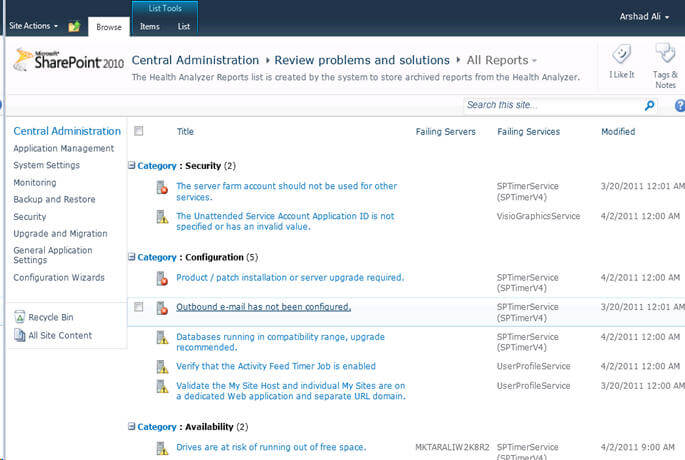Open Configuration Wizards in sidebar
This screenshot has width=685, height=460.
pos(59,277)
